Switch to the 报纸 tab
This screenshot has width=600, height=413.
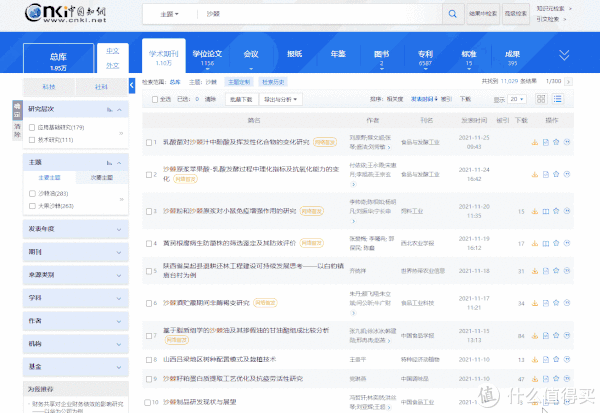(x=295, y=54)
